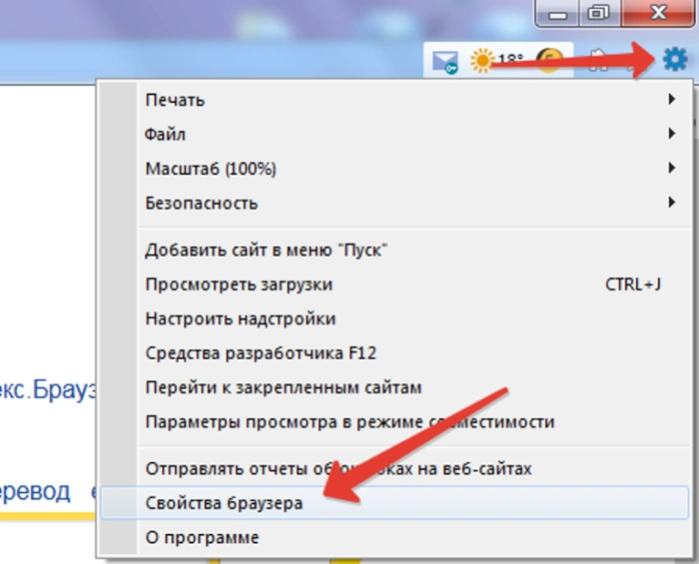Expand the Файл submenu arrow
Viewport: 699px width, 564px height.
(671, 133)
